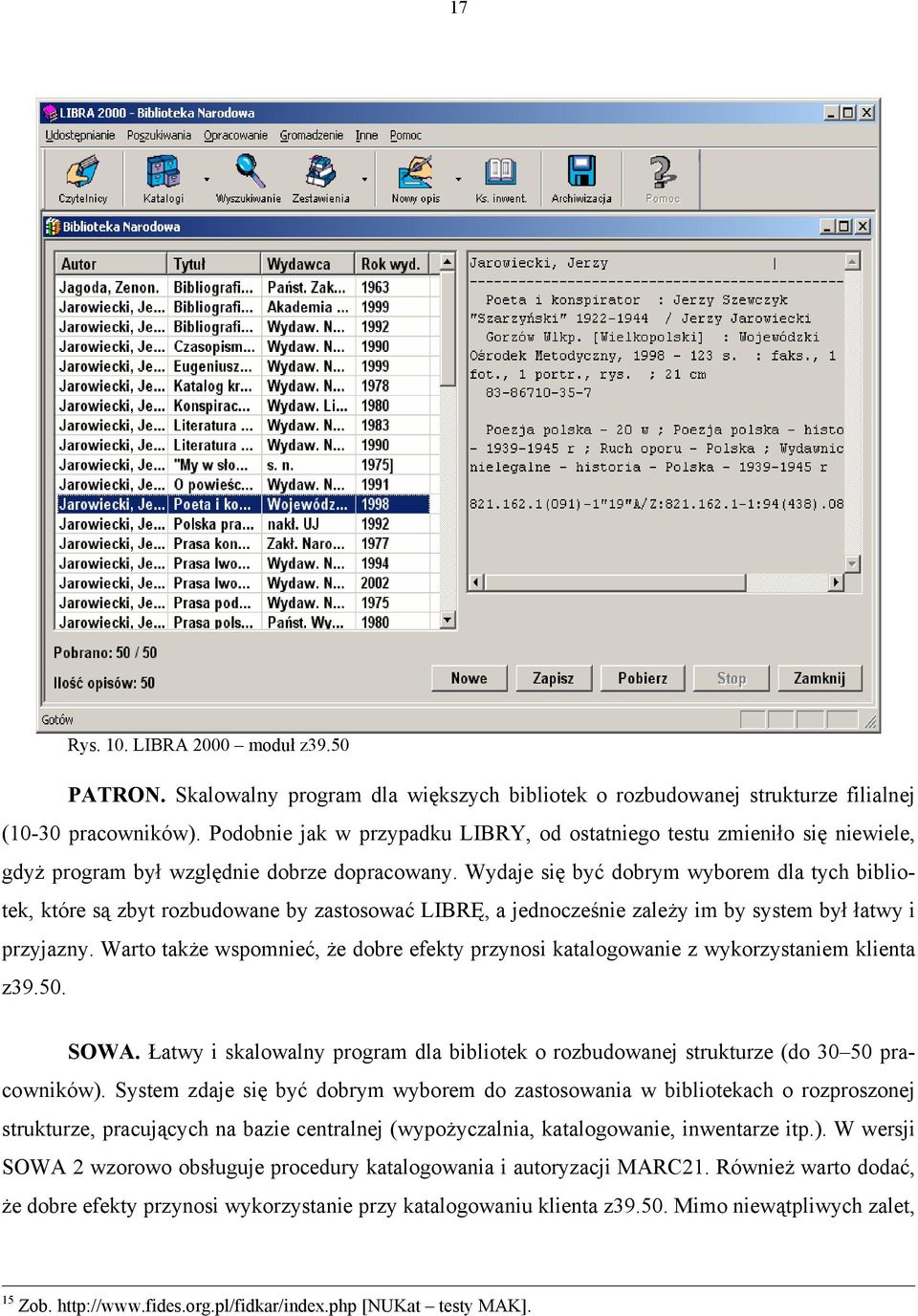
Task: Click record pane scroll down arrow
Action: pyautogui.click(x=853, y=564)
